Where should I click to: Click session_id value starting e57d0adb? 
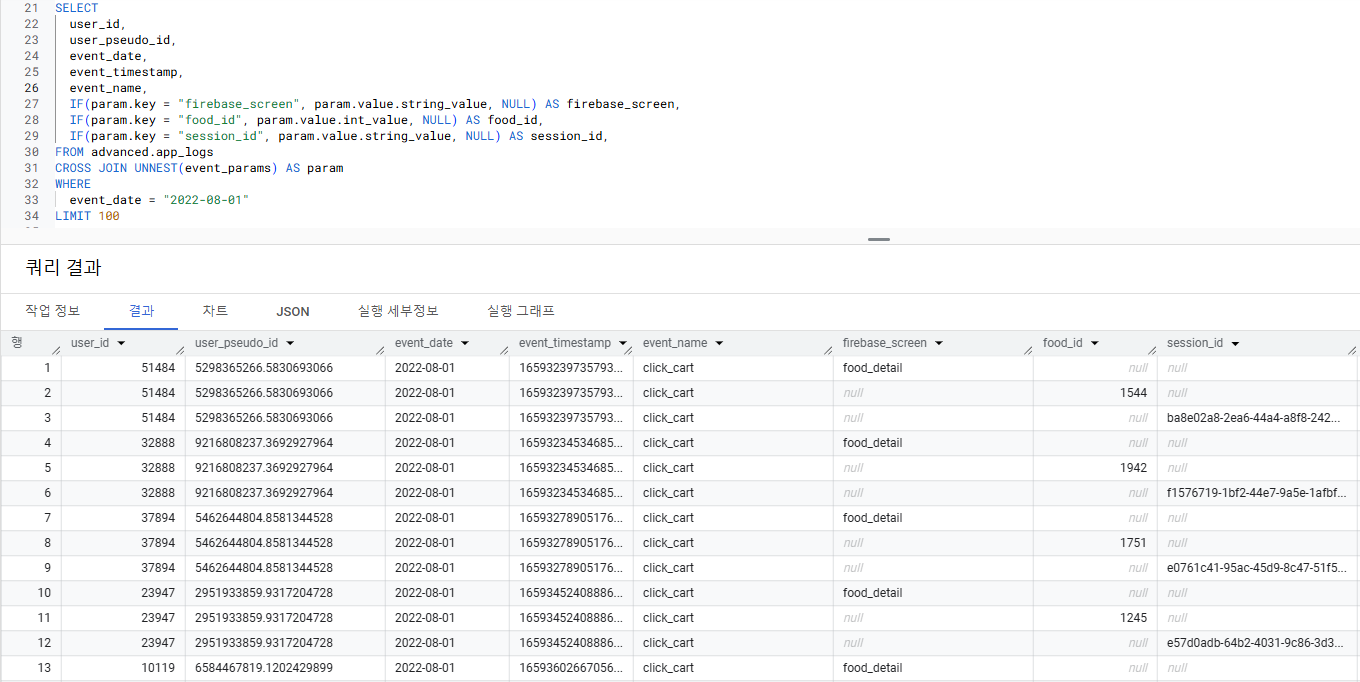tap(1257, 643)
